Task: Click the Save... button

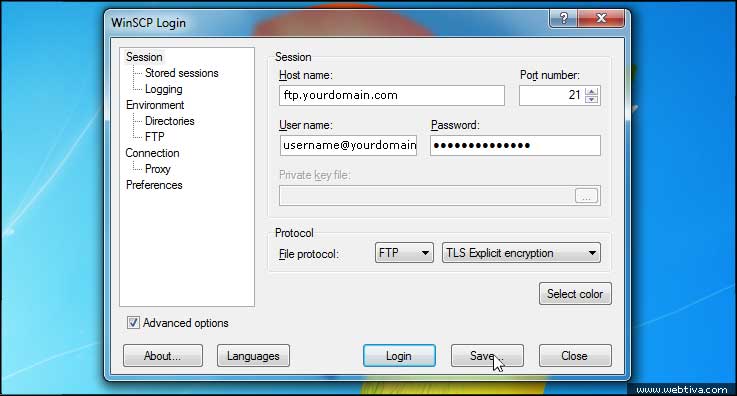Action: tap(487, 356)
